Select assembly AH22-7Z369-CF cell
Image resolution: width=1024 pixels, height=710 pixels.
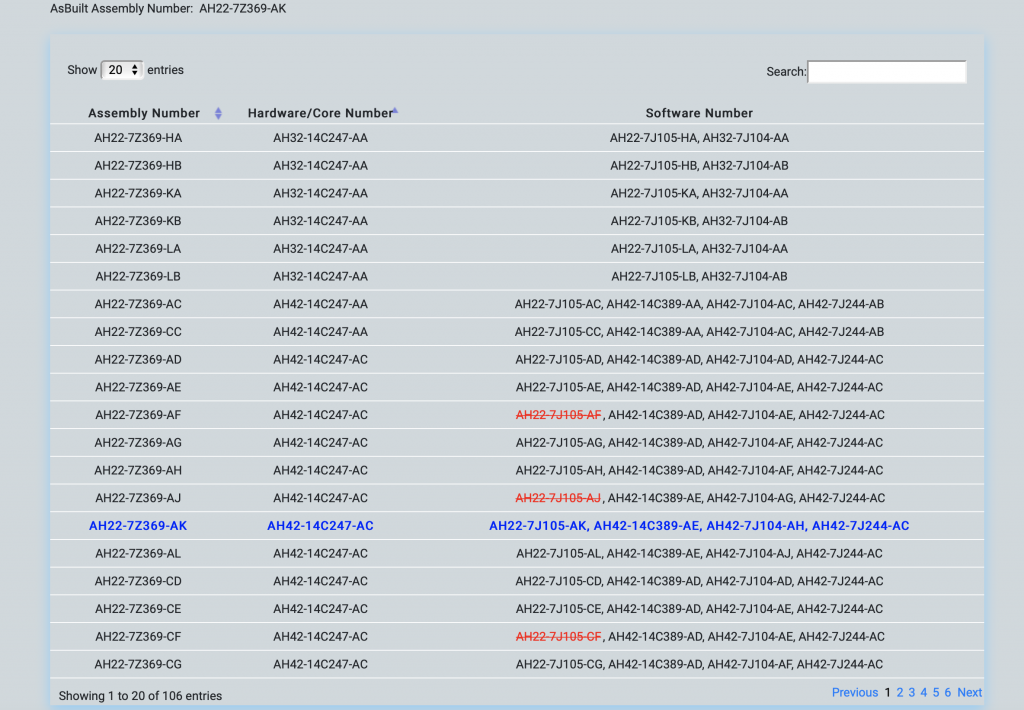[138, 636]
